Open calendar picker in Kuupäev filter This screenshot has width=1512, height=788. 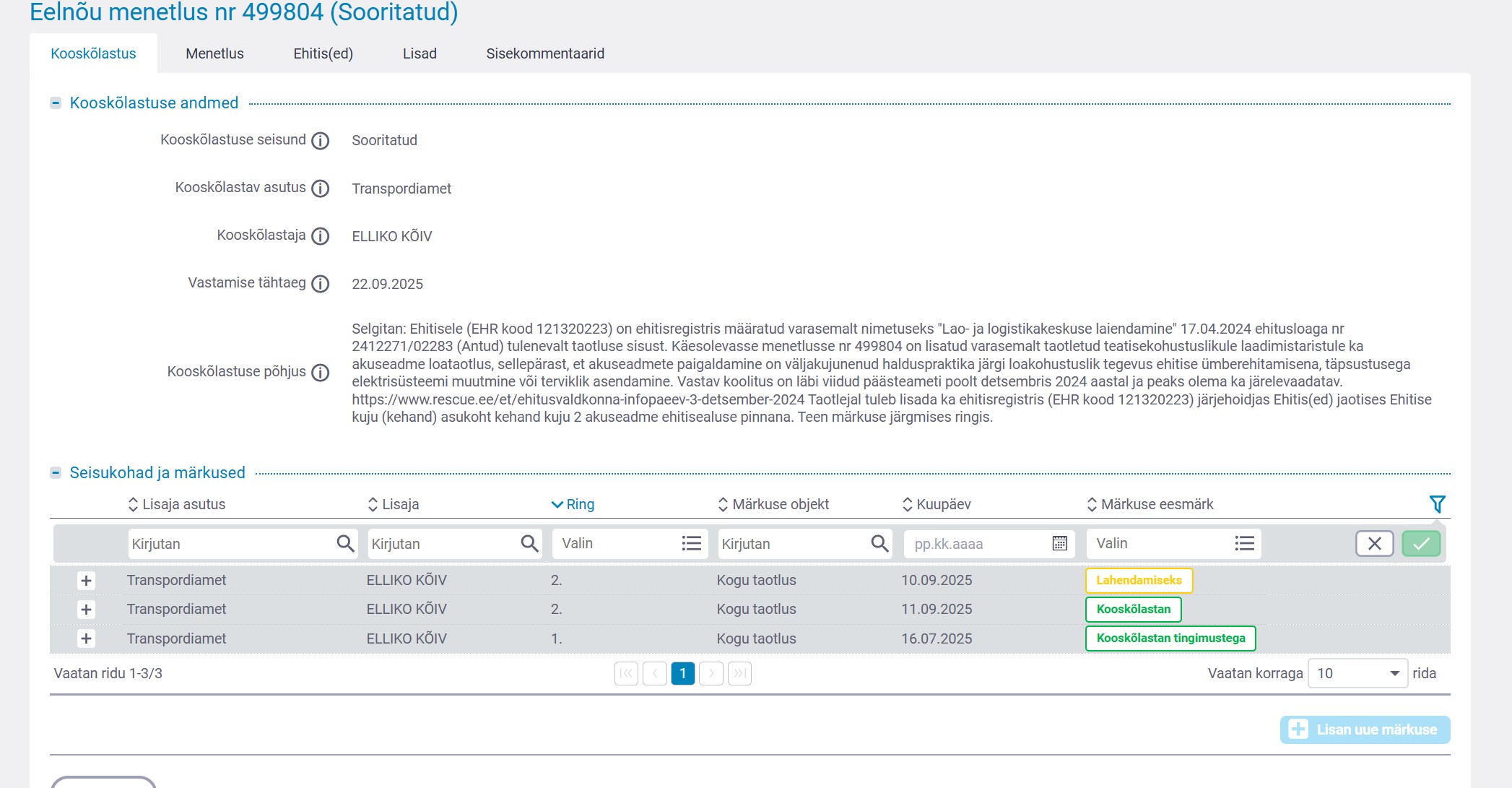point(1059,543)
